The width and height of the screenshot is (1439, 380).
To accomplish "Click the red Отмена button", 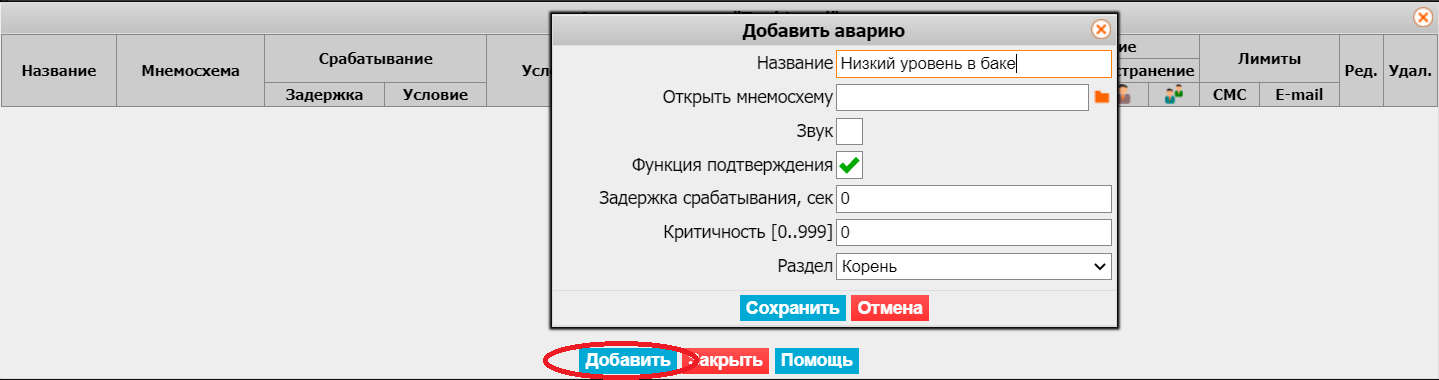I will pyautogui.click(x=890, y=308).
